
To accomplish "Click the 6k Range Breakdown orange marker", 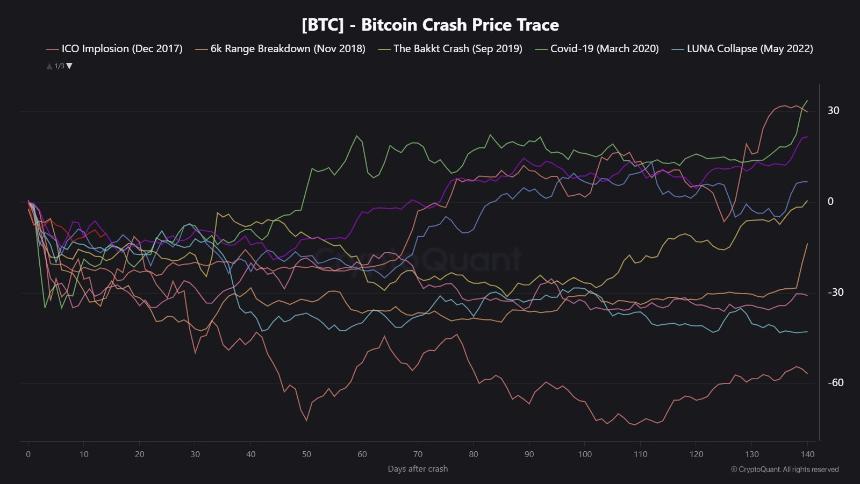I will coord(200,48).
